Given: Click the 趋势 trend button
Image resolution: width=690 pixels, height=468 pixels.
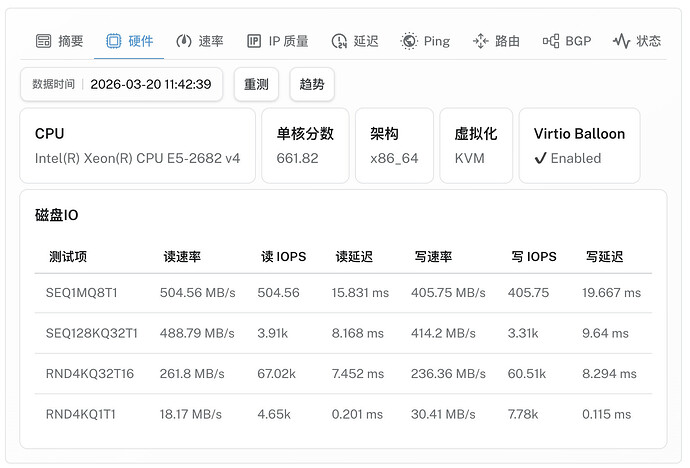Looking at the screenshot, I should point(312,84).
